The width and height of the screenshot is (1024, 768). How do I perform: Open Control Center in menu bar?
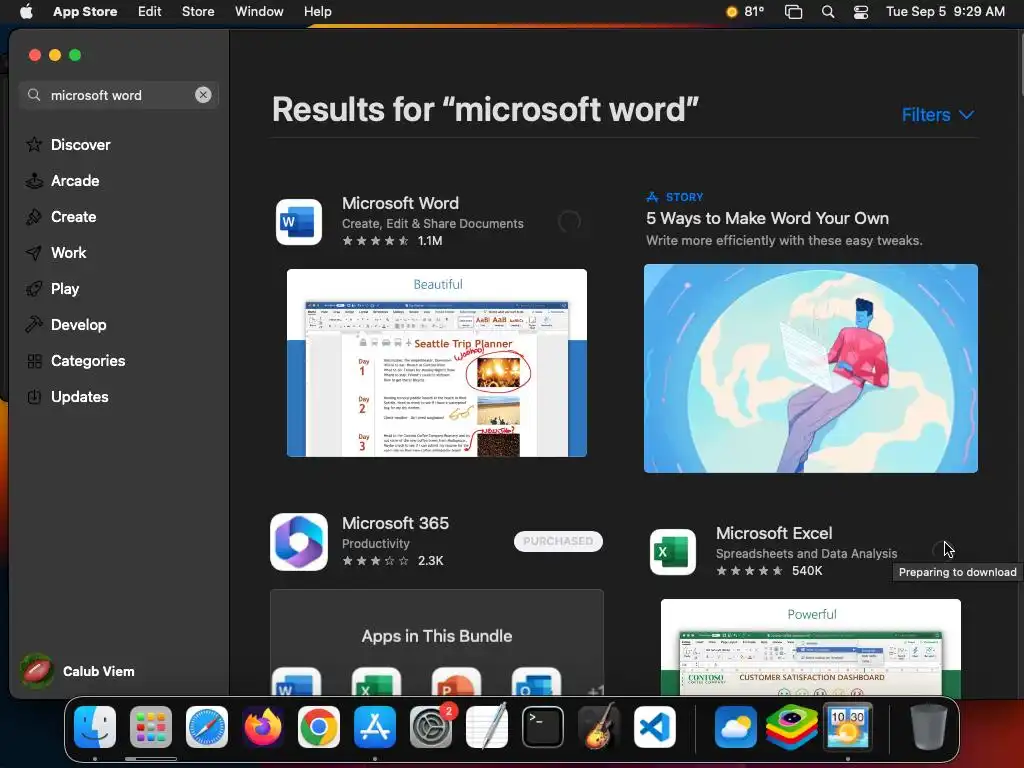[861, 12]
